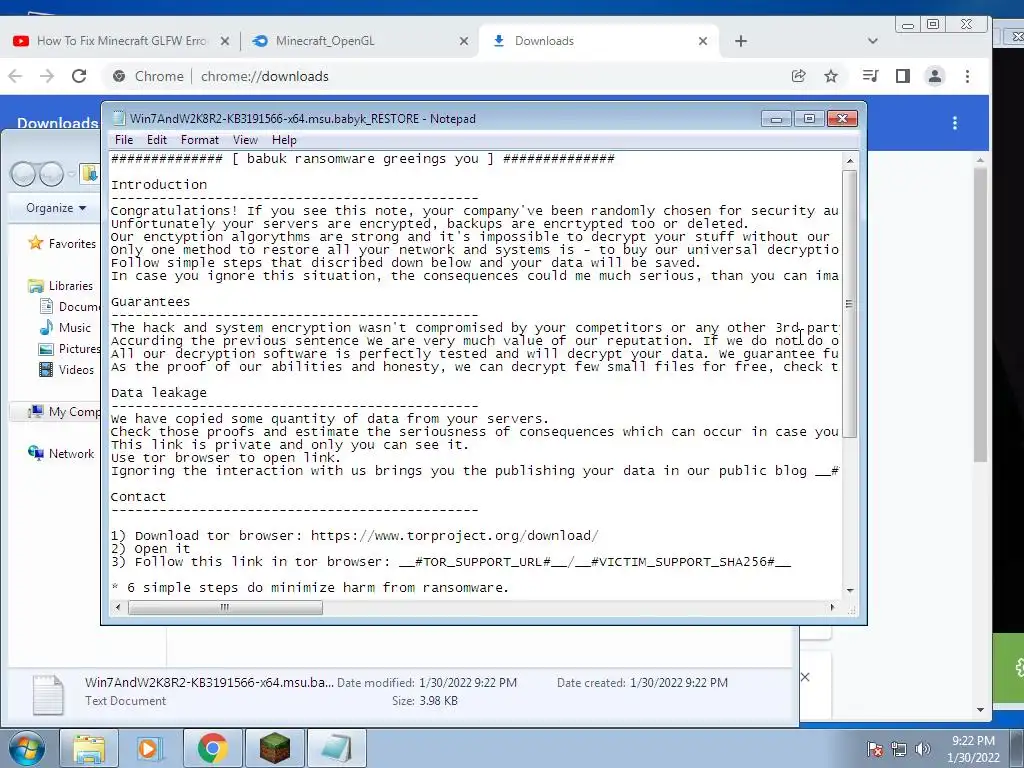This screenshot has height=768, width=1024.
Task: Open the Notepad Help menu
Action: (x=284, y=140)
